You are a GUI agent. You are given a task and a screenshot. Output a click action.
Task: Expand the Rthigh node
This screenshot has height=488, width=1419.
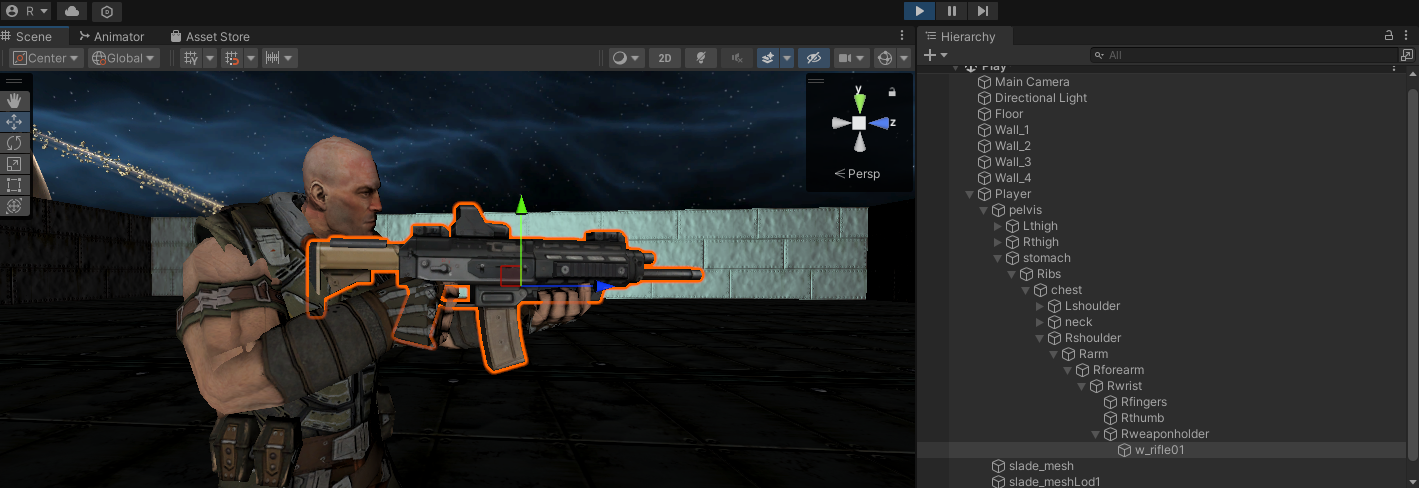(997, 242)
